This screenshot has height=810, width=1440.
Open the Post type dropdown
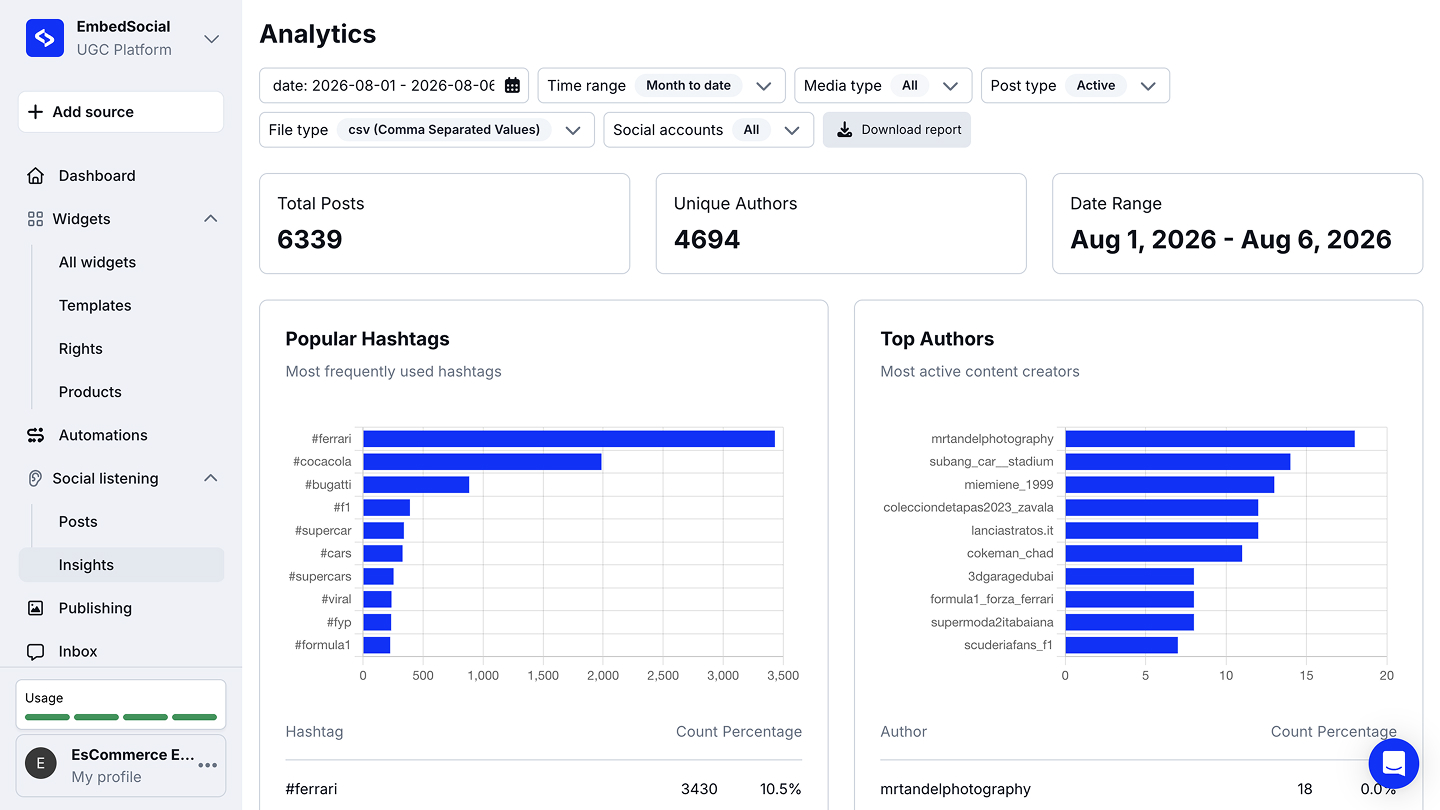click(x=1075, y=86)
